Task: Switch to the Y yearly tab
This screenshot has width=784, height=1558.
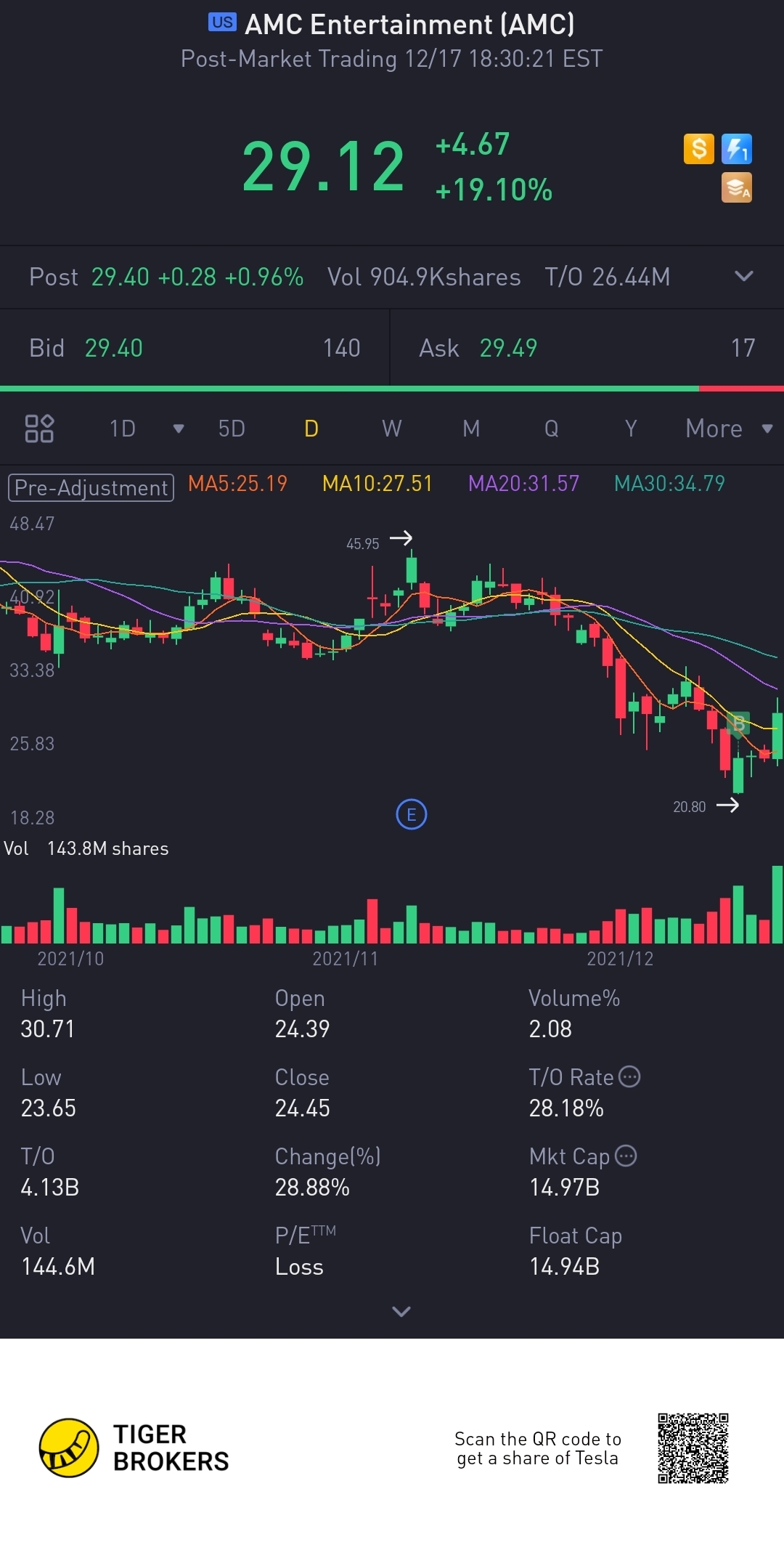Action: [631, 429]
